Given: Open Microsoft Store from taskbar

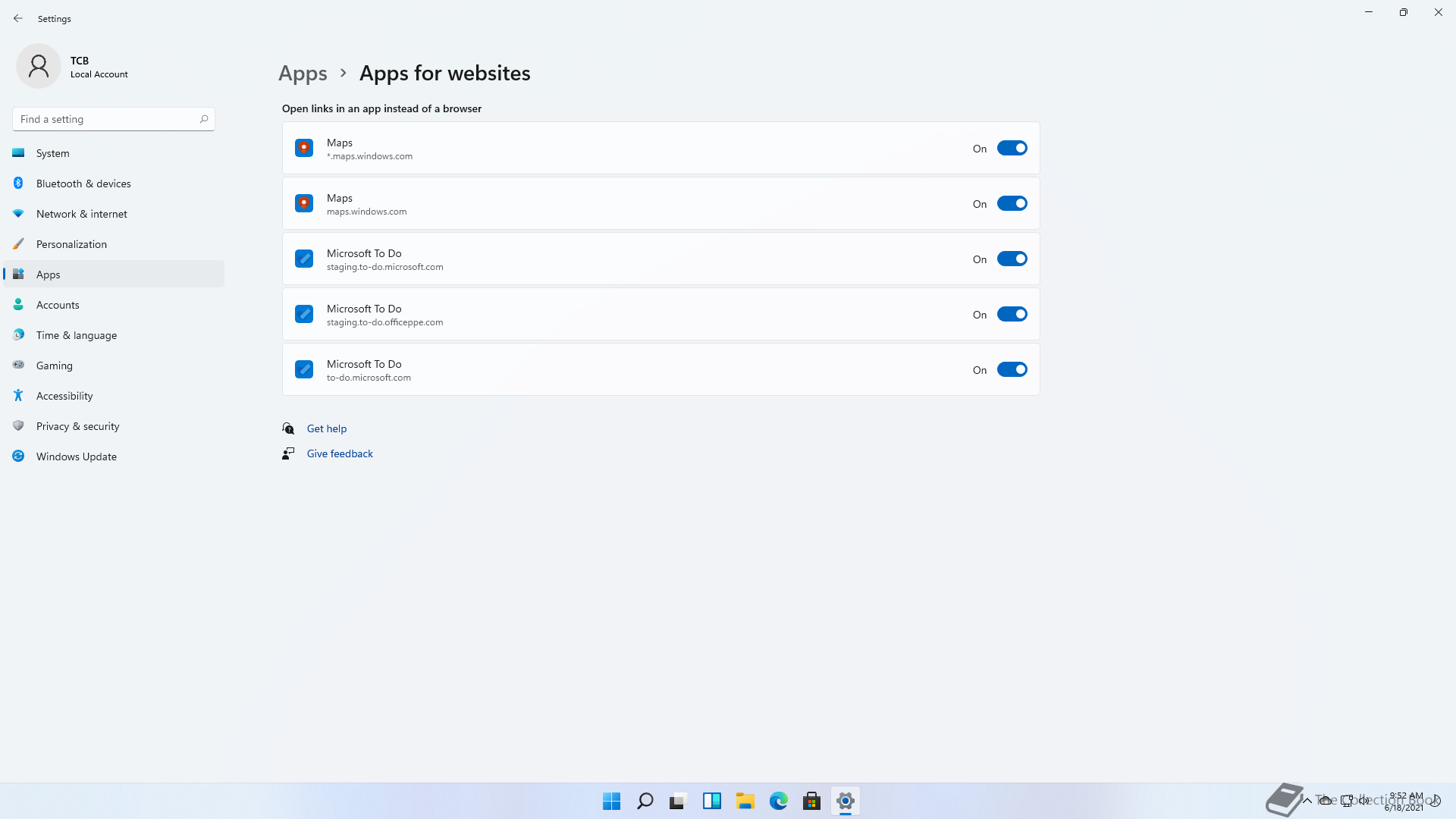Looking at the screenshot, I should pos(812,801).
